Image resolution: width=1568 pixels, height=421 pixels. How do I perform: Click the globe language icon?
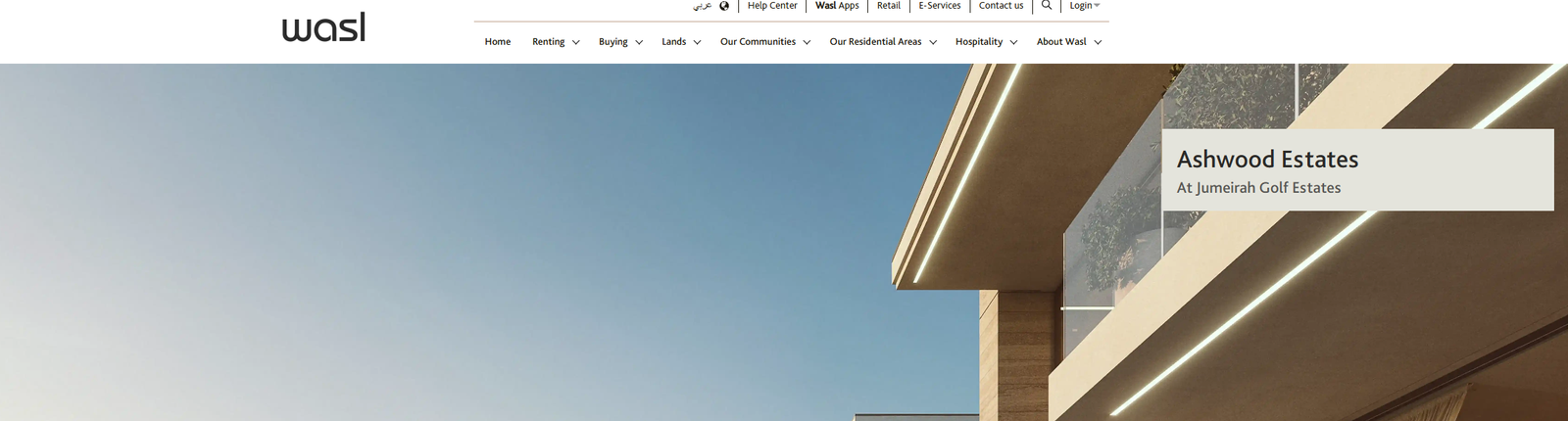(724, 6)
